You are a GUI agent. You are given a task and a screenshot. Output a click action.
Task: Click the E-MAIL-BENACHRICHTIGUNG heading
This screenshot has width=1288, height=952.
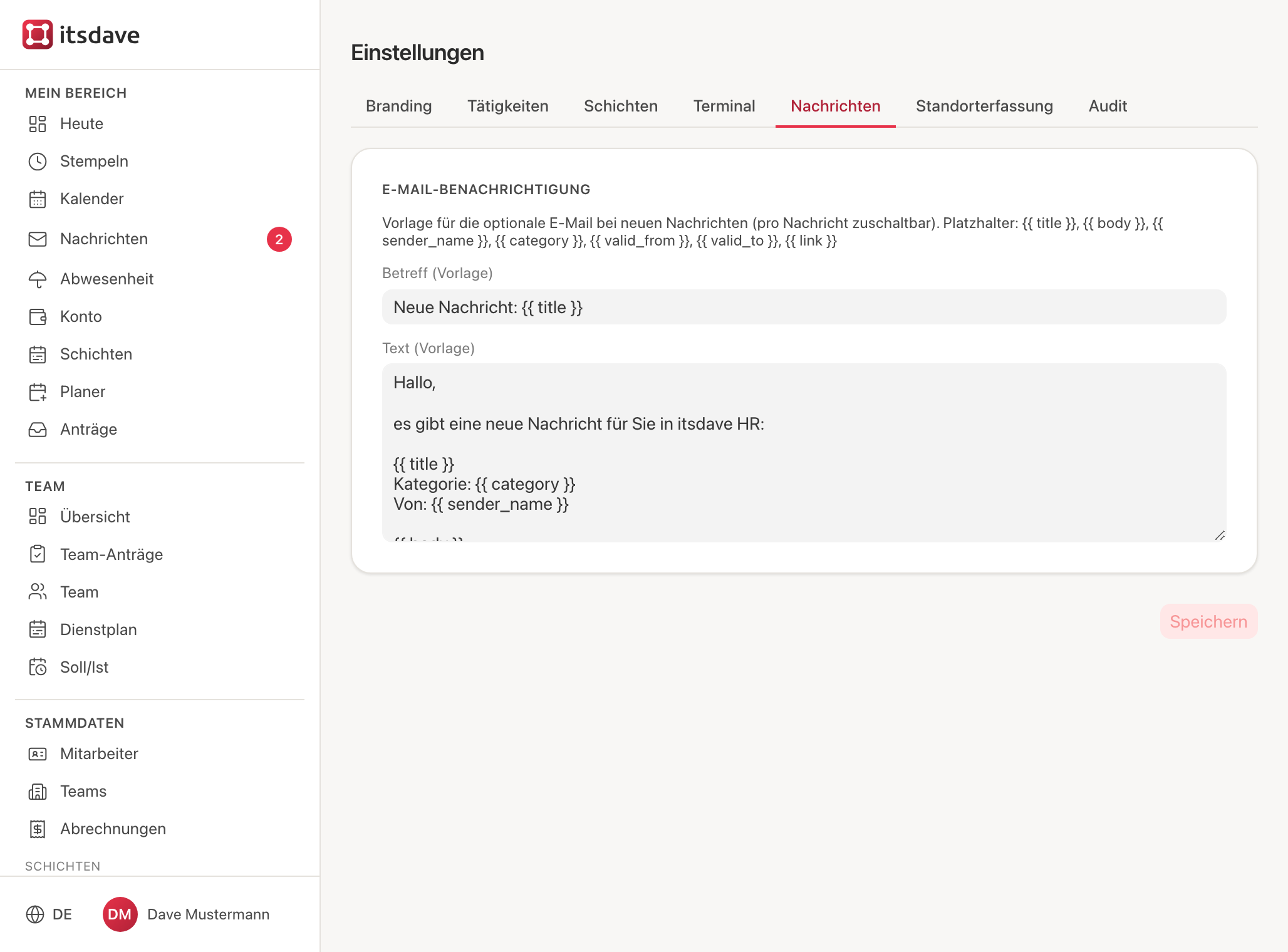486,190
